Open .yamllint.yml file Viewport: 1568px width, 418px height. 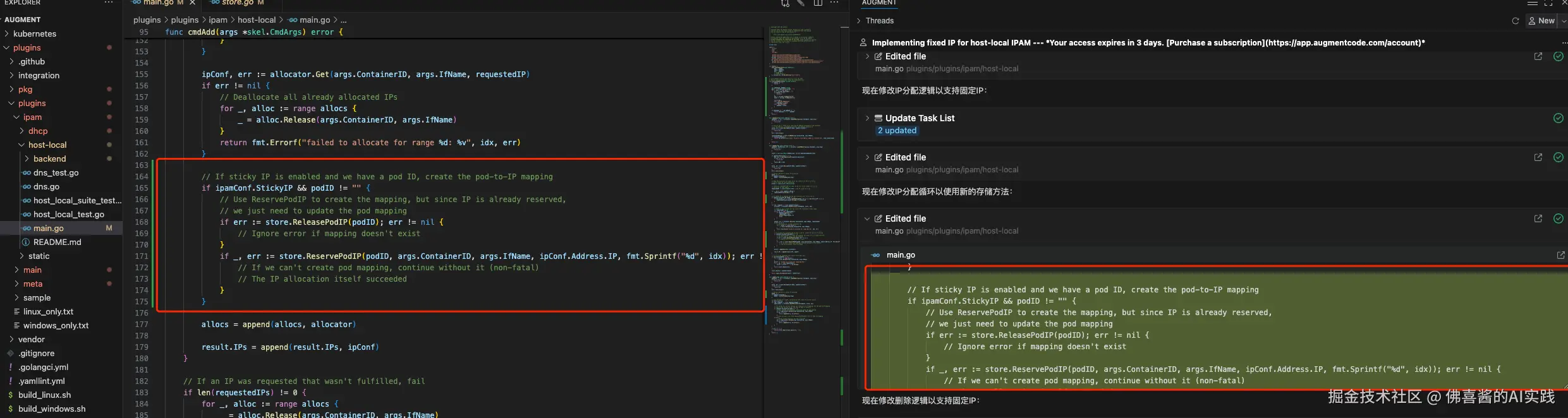pyautogui.click(x=61, y=381)
